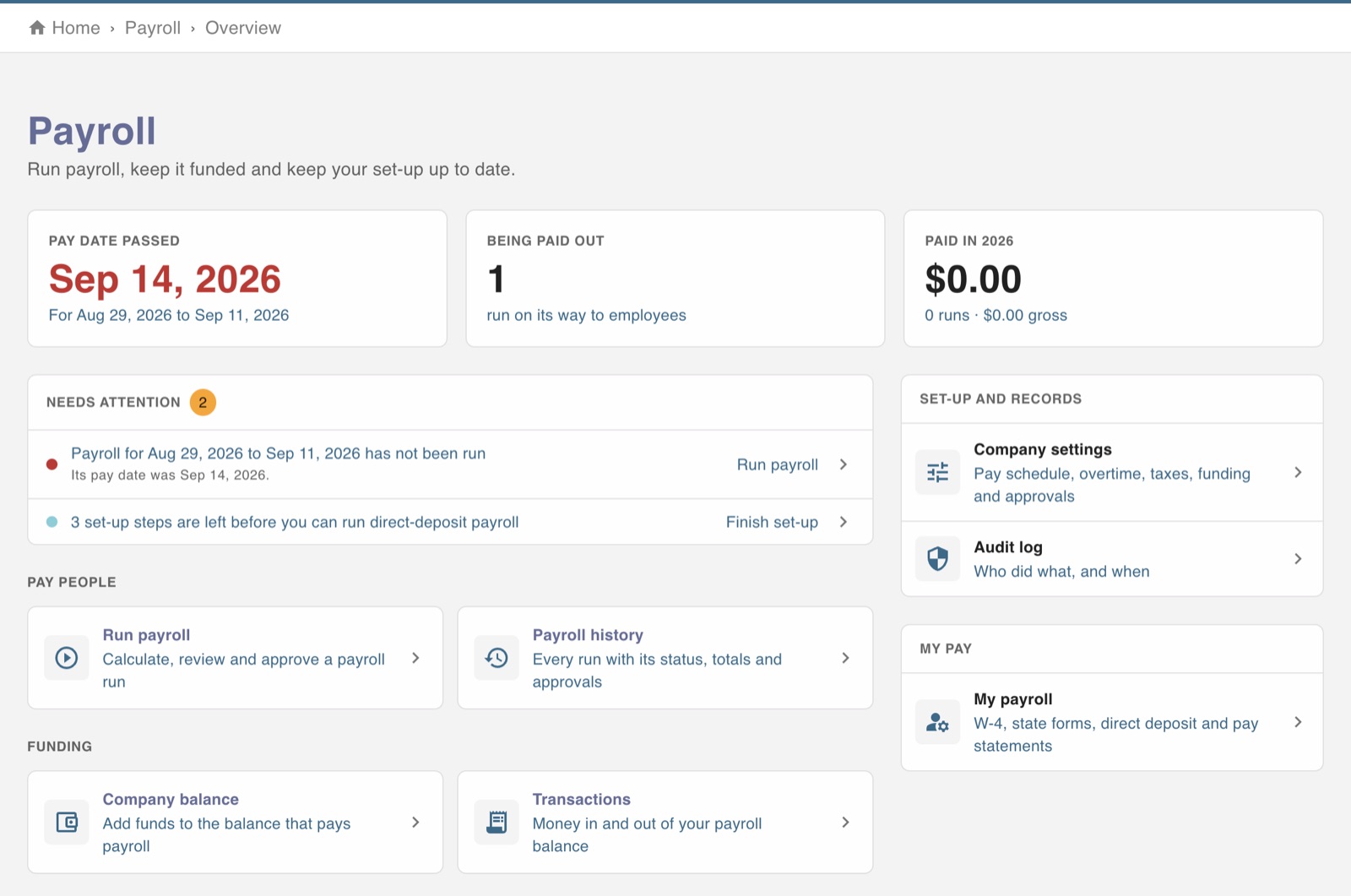
Task: Click the Home house icon in breadcrumb
Action: pyautogui.click(x=37, y=28)
